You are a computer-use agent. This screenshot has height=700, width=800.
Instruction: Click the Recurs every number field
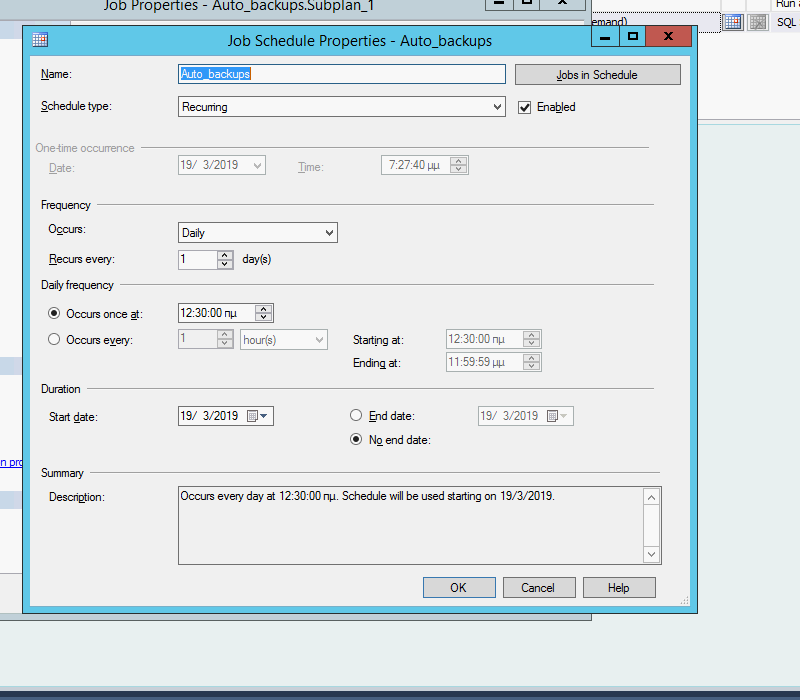coord(198,259)
